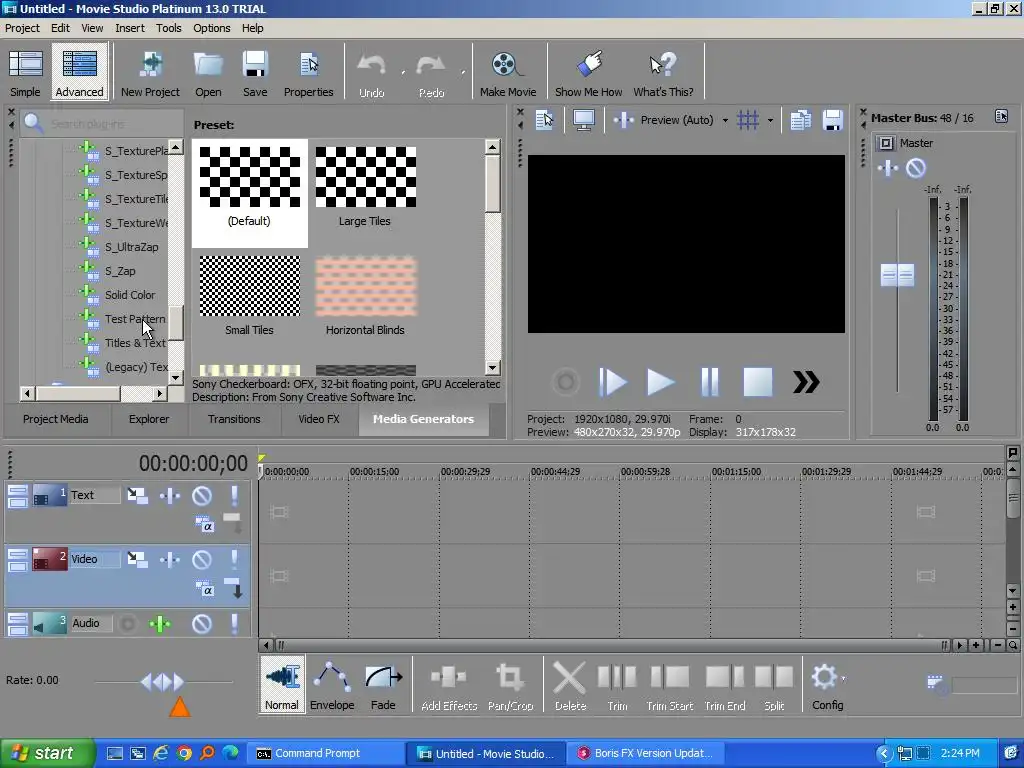
Task: Choose the Horizontal Blinds preset
Action: [365, 295]
